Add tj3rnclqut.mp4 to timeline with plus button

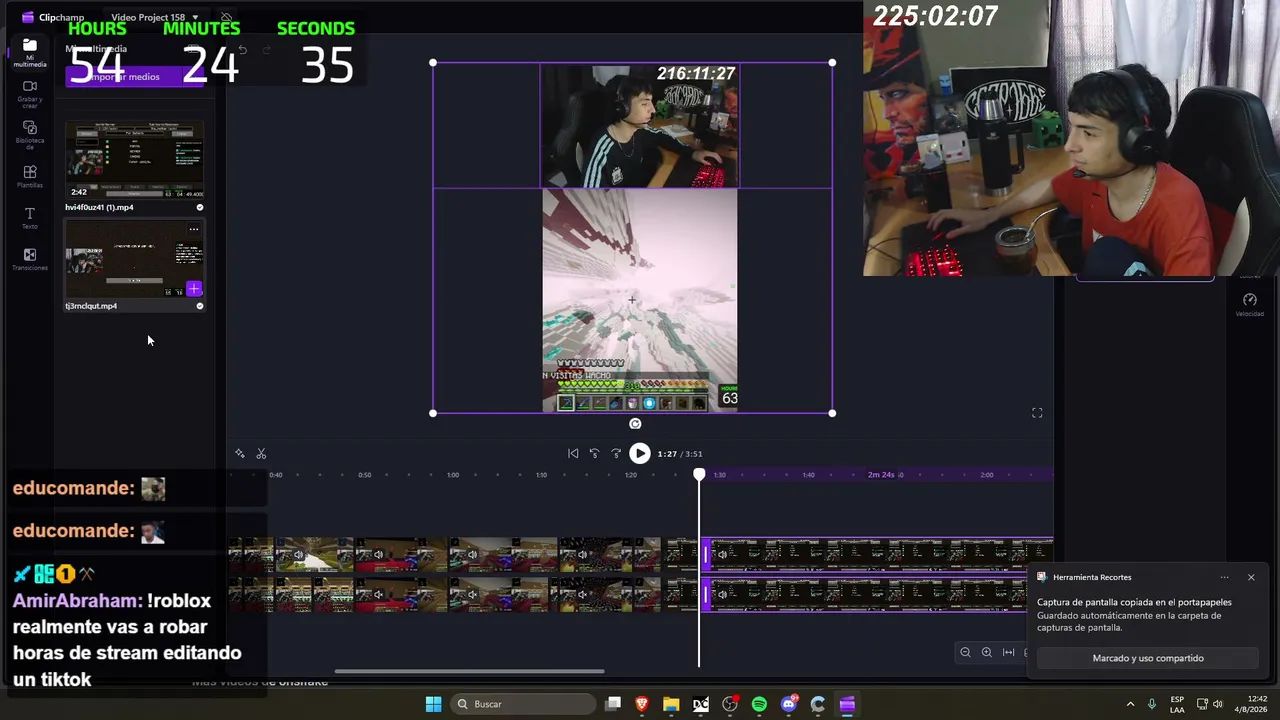194,289
